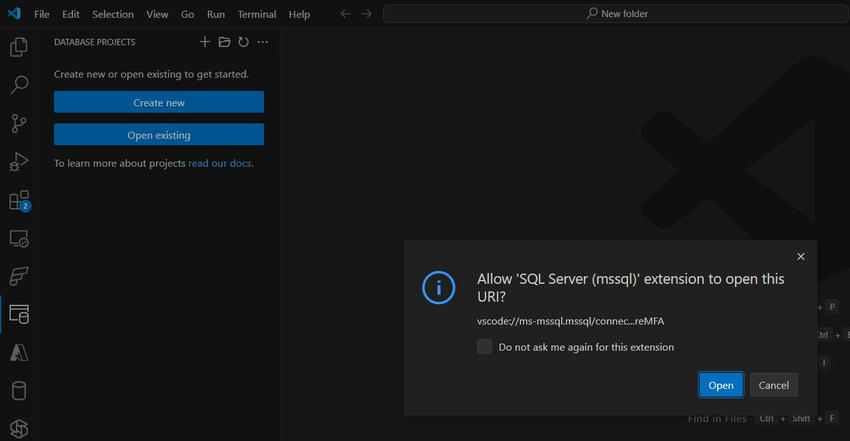Viewport: 850px width, 441px height.
Task: Open the SQL Server database cylinder icon
Action: click(x=19, y=391)
